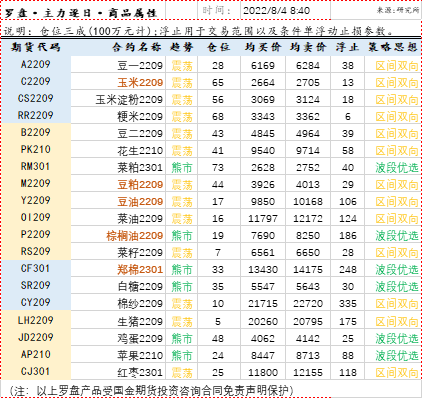Select futures code cell CS2209
Image resolution: width=422 pixels, height=398 pixels.
[35, 98]
